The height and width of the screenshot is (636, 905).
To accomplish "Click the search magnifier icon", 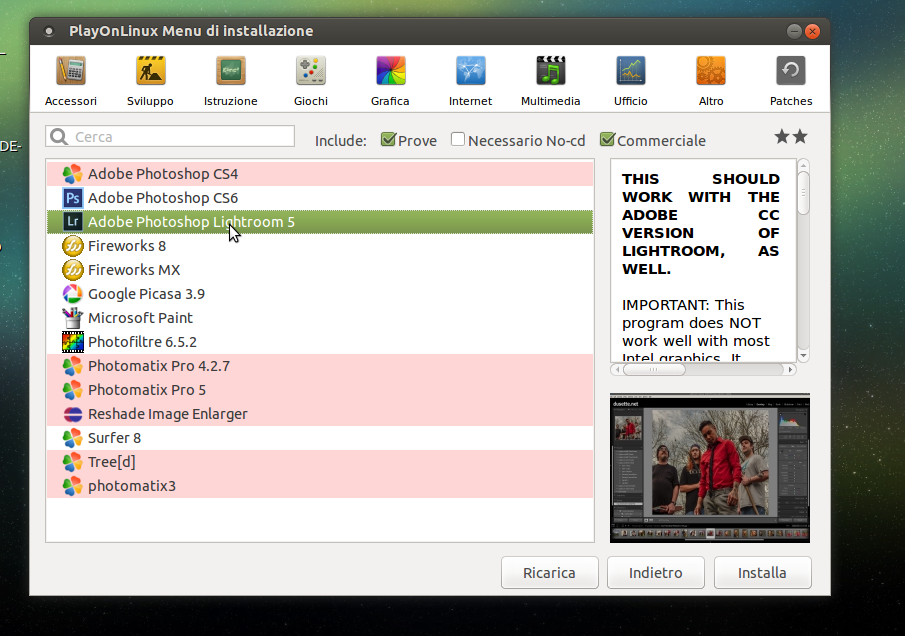I will pyautogui.click(x=59, y=137).
